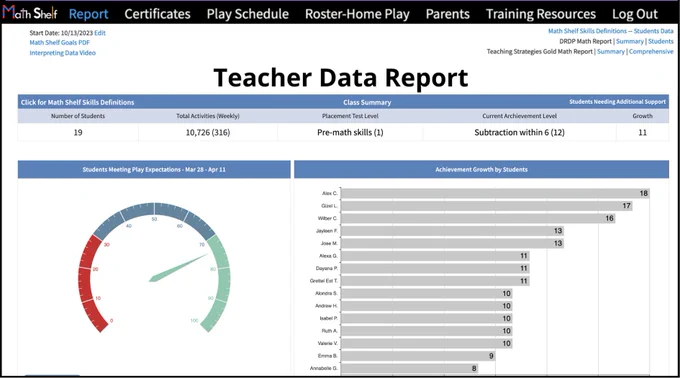Click Alex C.'s bar showing 18
This screenshot has width=680, height=378.
point(495,193)
